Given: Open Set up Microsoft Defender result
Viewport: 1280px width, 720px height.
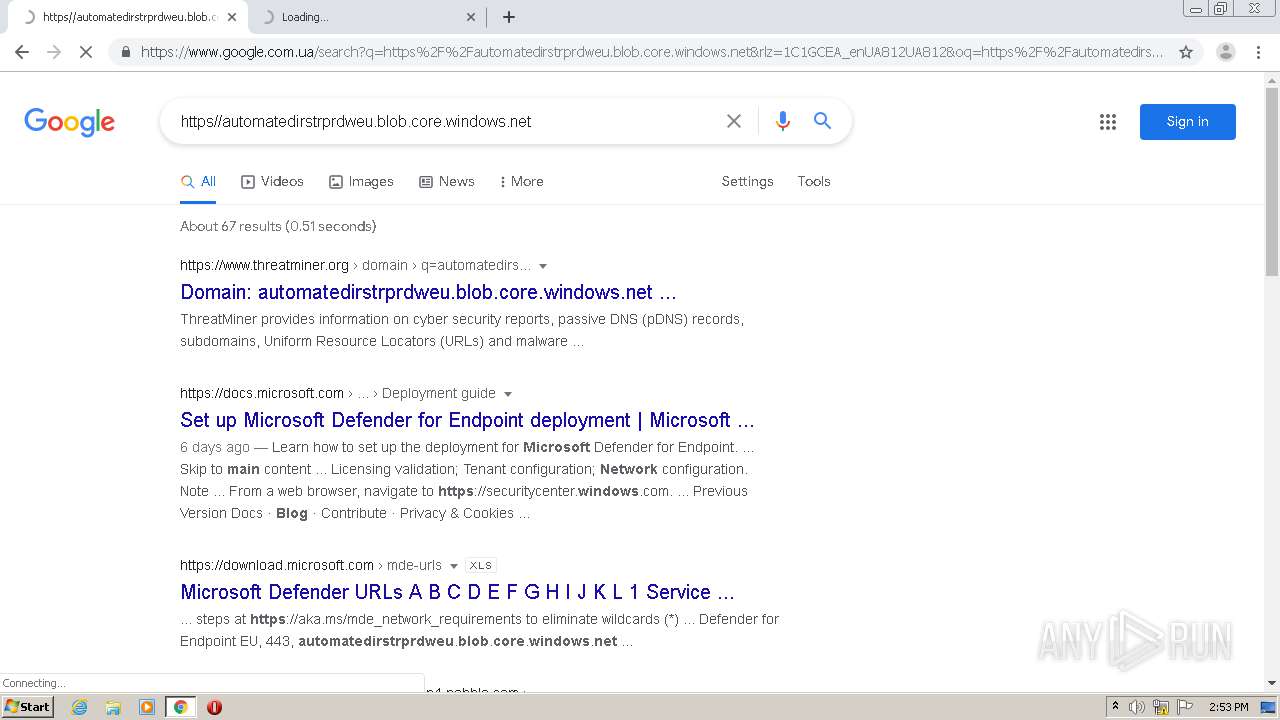Looking at the screenshot, I should (467, 420).
